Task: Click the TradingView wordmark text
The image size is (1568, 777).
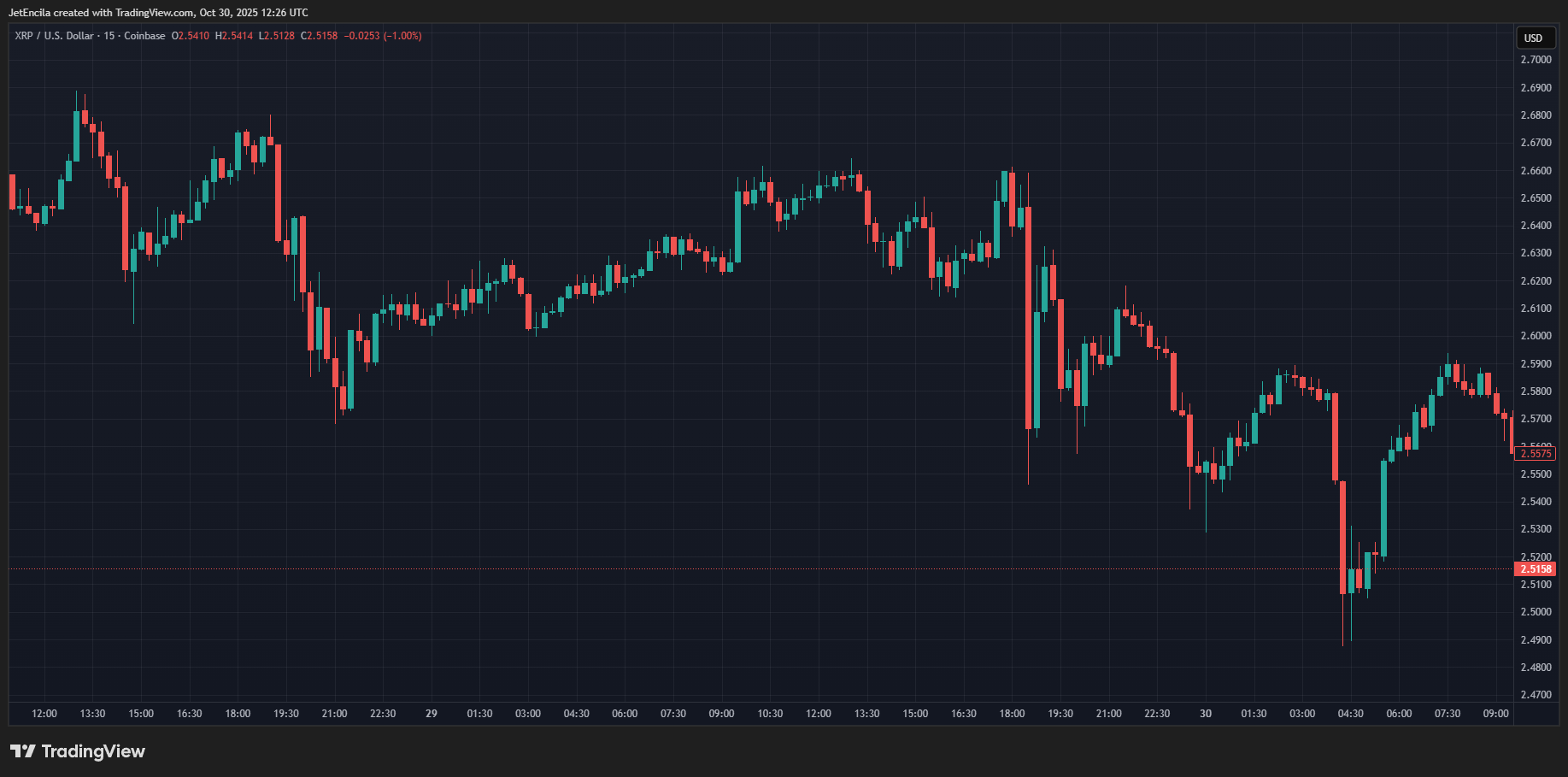Action: point(93,751)
